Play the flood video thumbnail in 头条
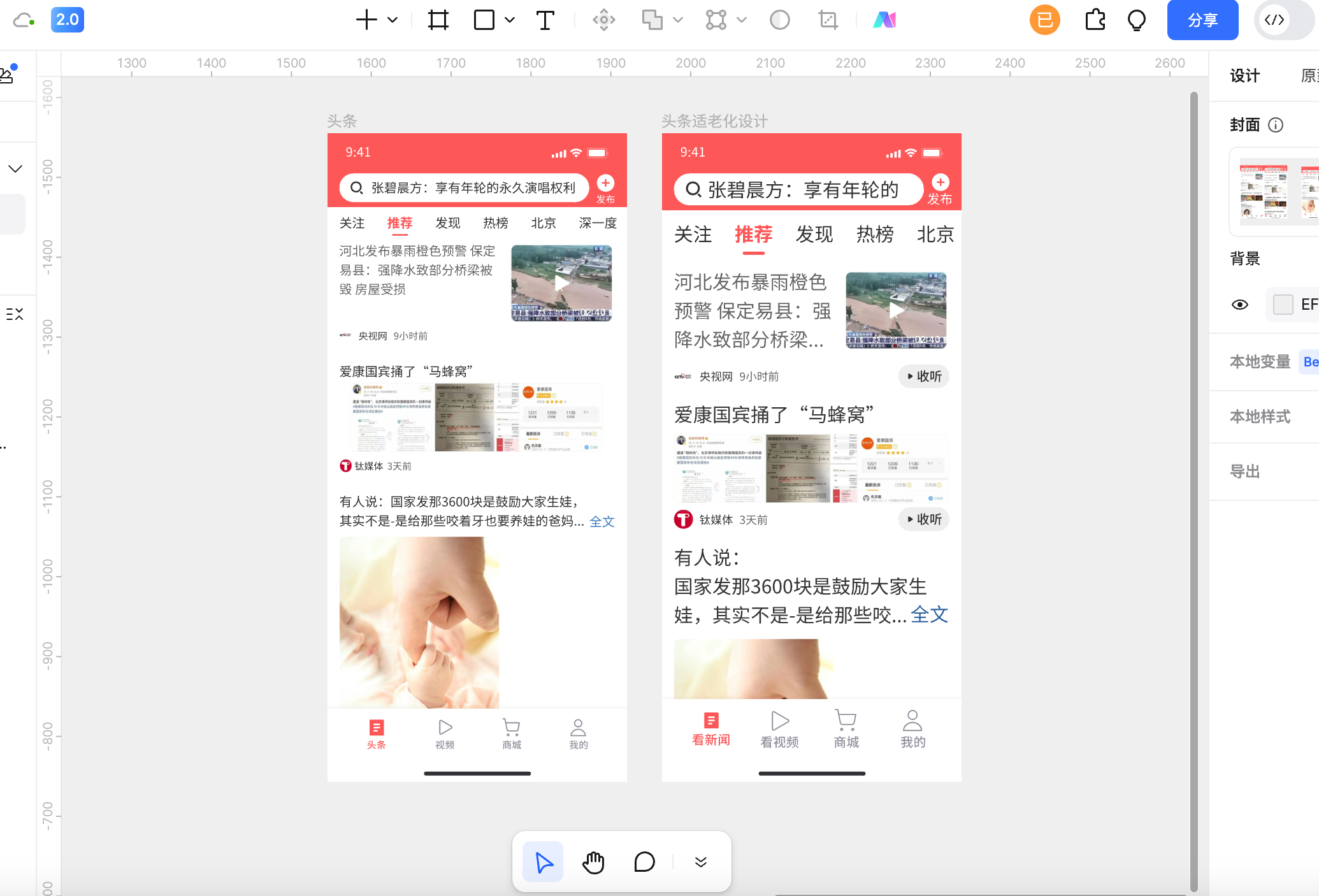This screenshot has width=1319, height=896. click(561, 283)
